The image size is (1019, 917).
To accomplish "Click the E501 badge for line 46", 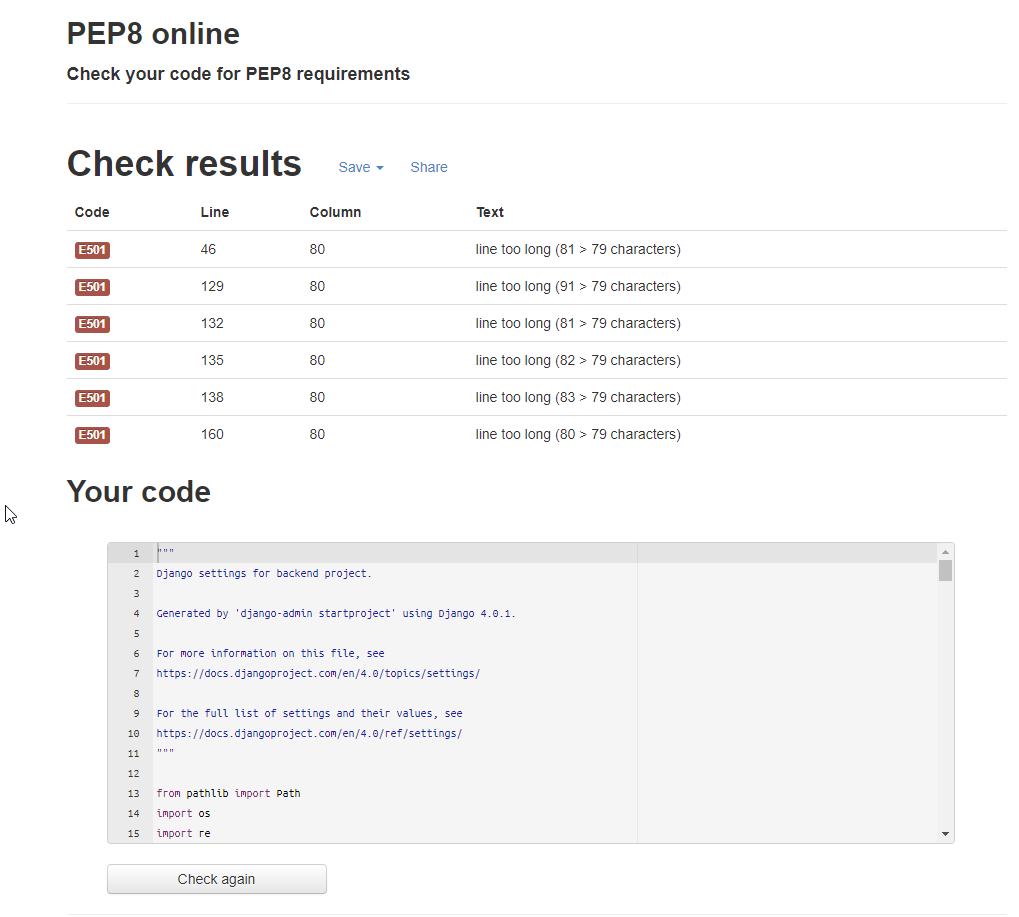I will tap(91, 250).
